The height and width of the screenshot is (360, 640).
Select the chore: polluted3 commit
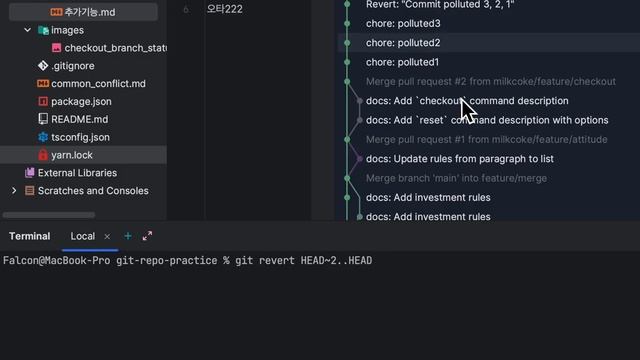403,24
